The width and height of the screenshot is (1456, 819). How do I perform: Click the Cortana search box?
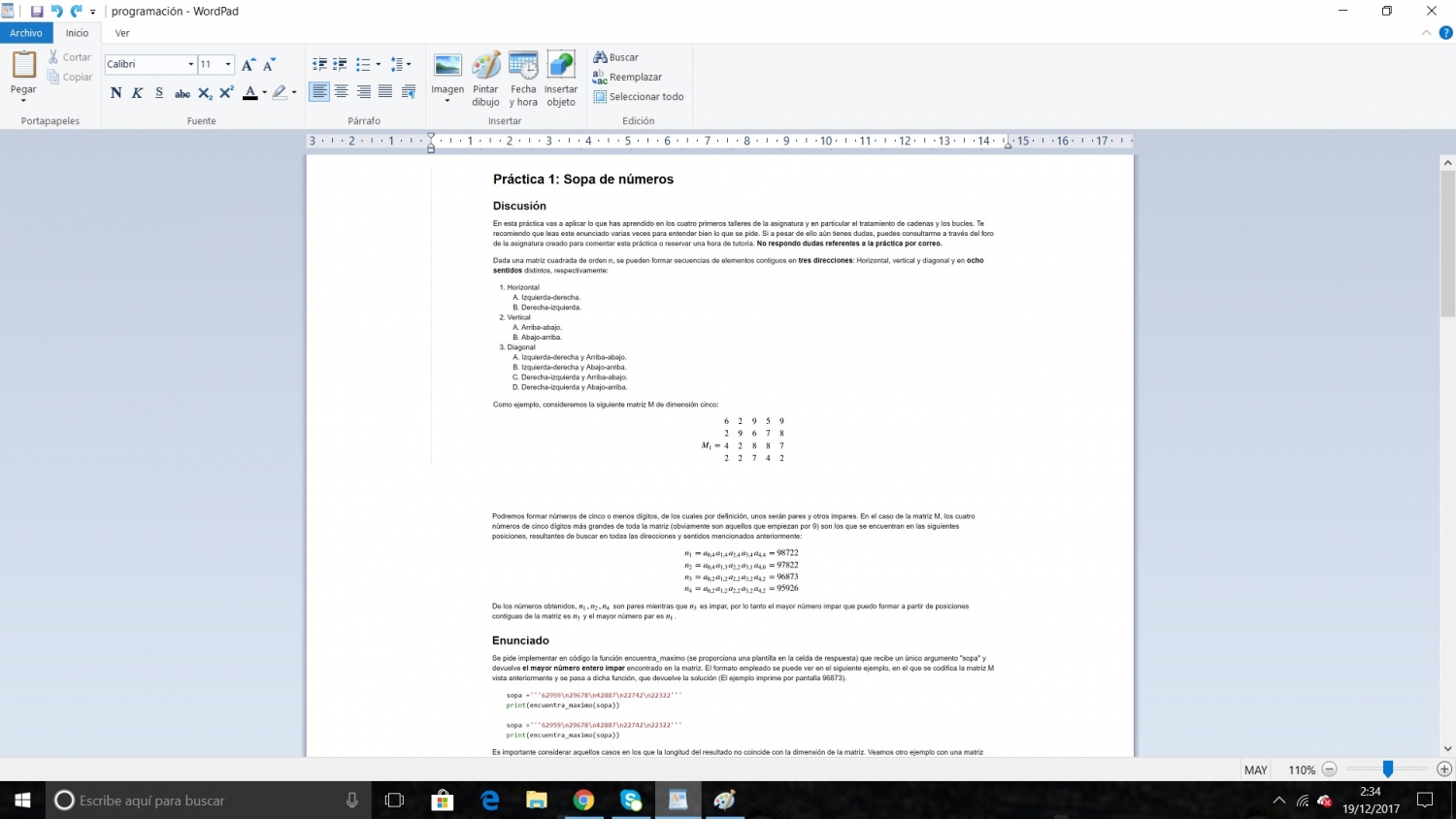(209, 801)
